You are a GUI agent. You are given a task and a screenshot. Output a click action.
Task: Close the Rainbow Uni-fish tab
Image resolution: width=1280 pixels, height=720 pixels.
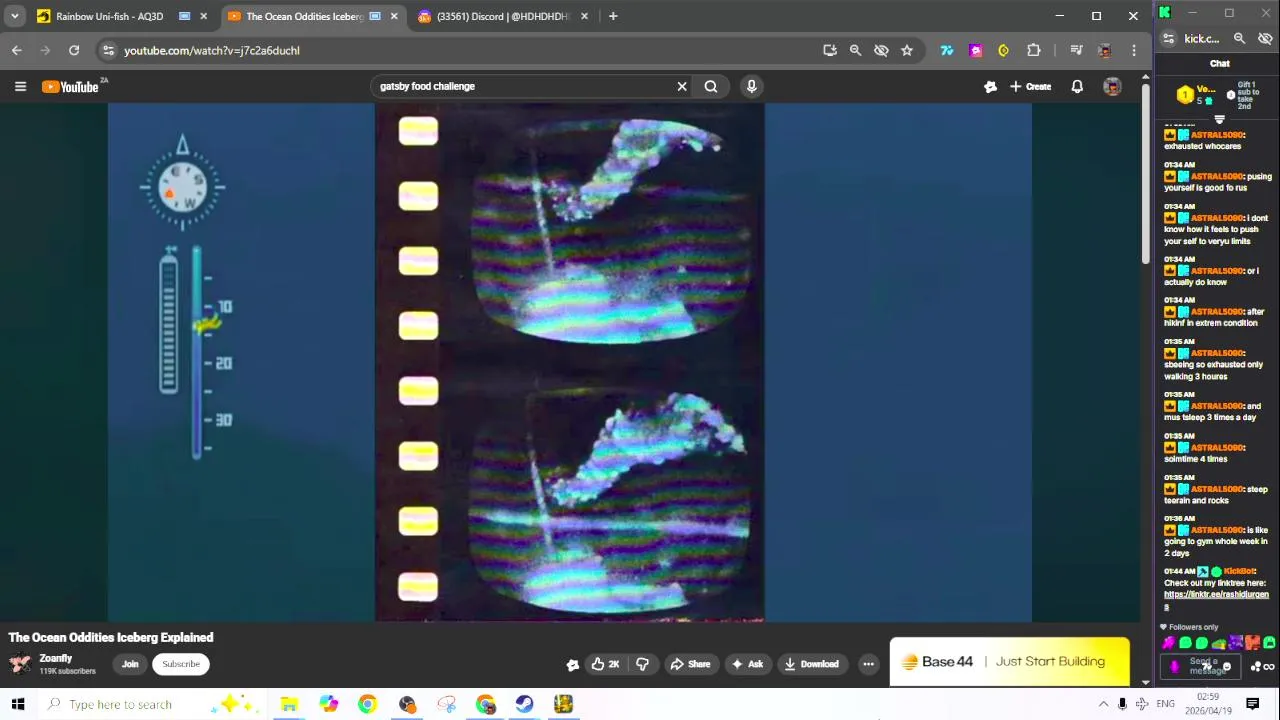tap(204, 16)
